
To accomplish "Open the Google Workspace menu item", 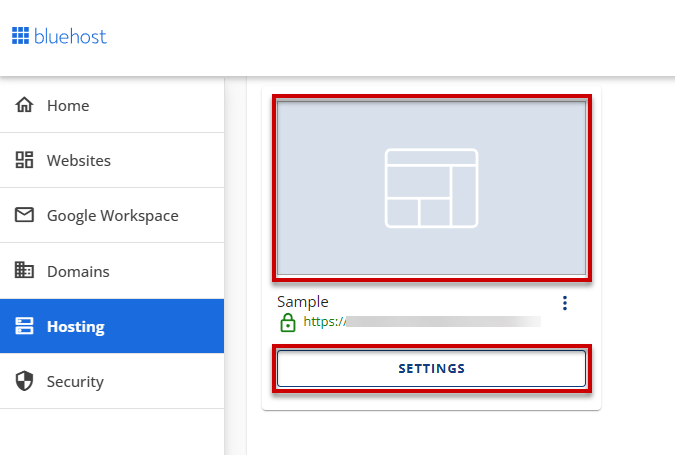I will coord(112,215).
